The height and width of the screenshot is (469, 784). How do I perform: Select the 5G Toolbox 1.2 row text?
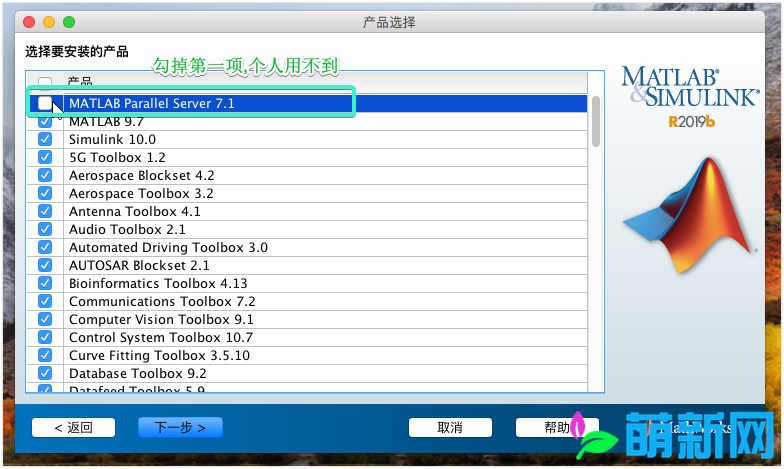tap(117, 158)
